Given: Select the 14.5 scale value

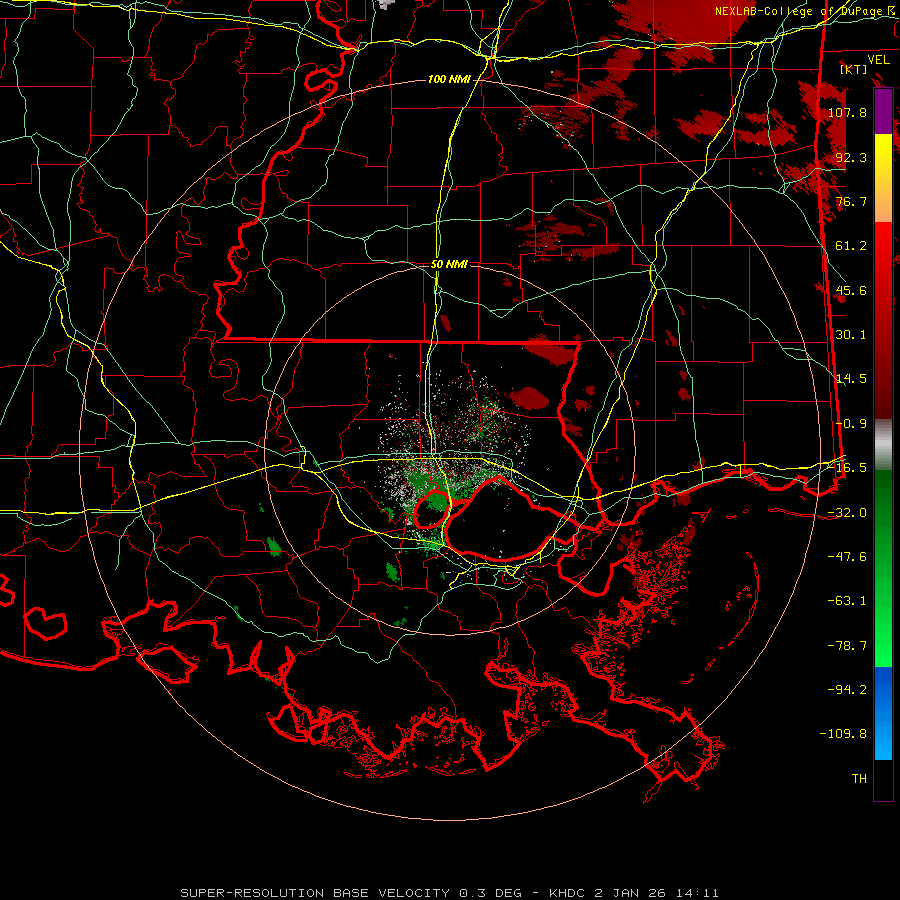Looking at the screenshot, I should (x=851, y=379).
